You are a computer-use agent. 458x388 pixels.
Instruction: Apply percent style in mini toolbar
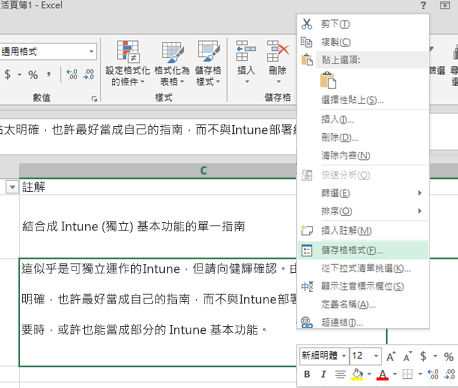448,357
